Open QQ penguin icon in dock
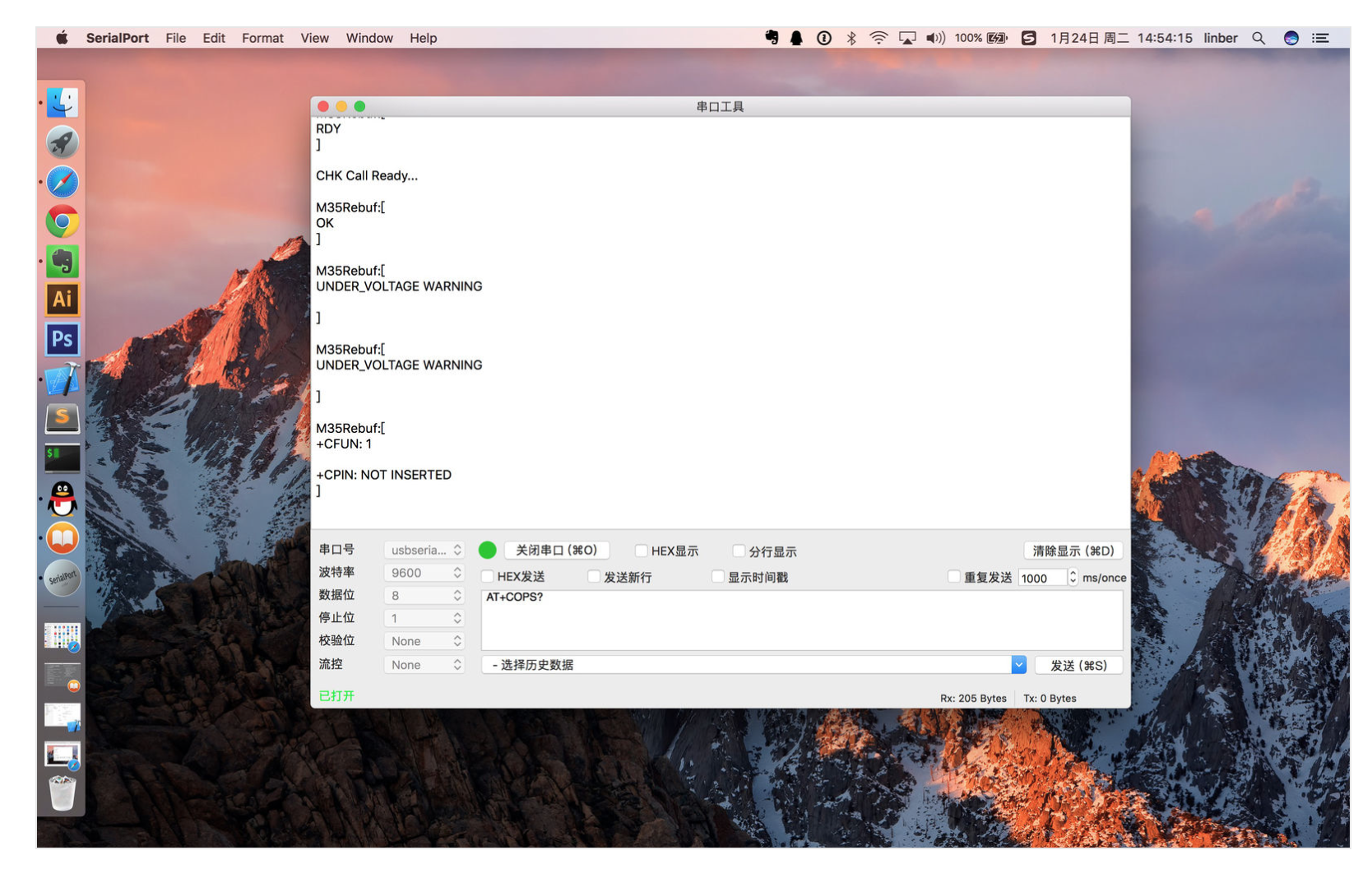Image resolution: width=1372 pixels, height=869 pixels. coord(63,498)
